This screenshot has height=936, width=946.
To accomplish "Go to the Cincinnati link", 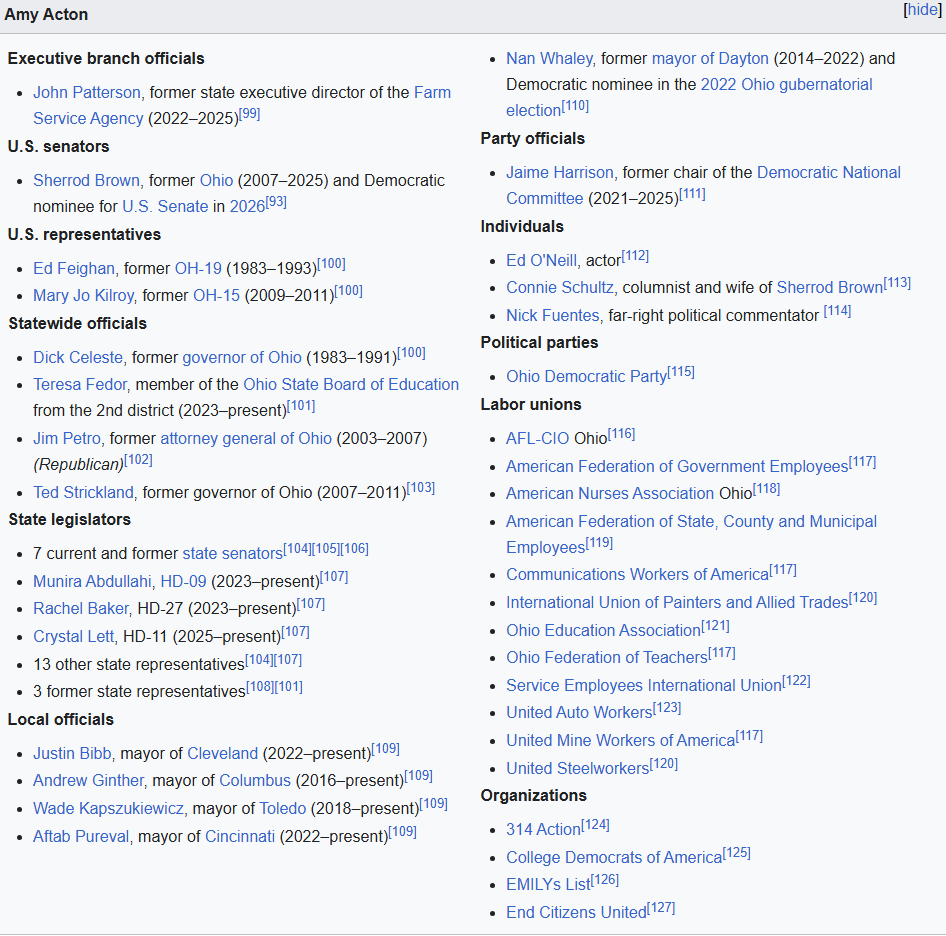I will pos(240,836).
